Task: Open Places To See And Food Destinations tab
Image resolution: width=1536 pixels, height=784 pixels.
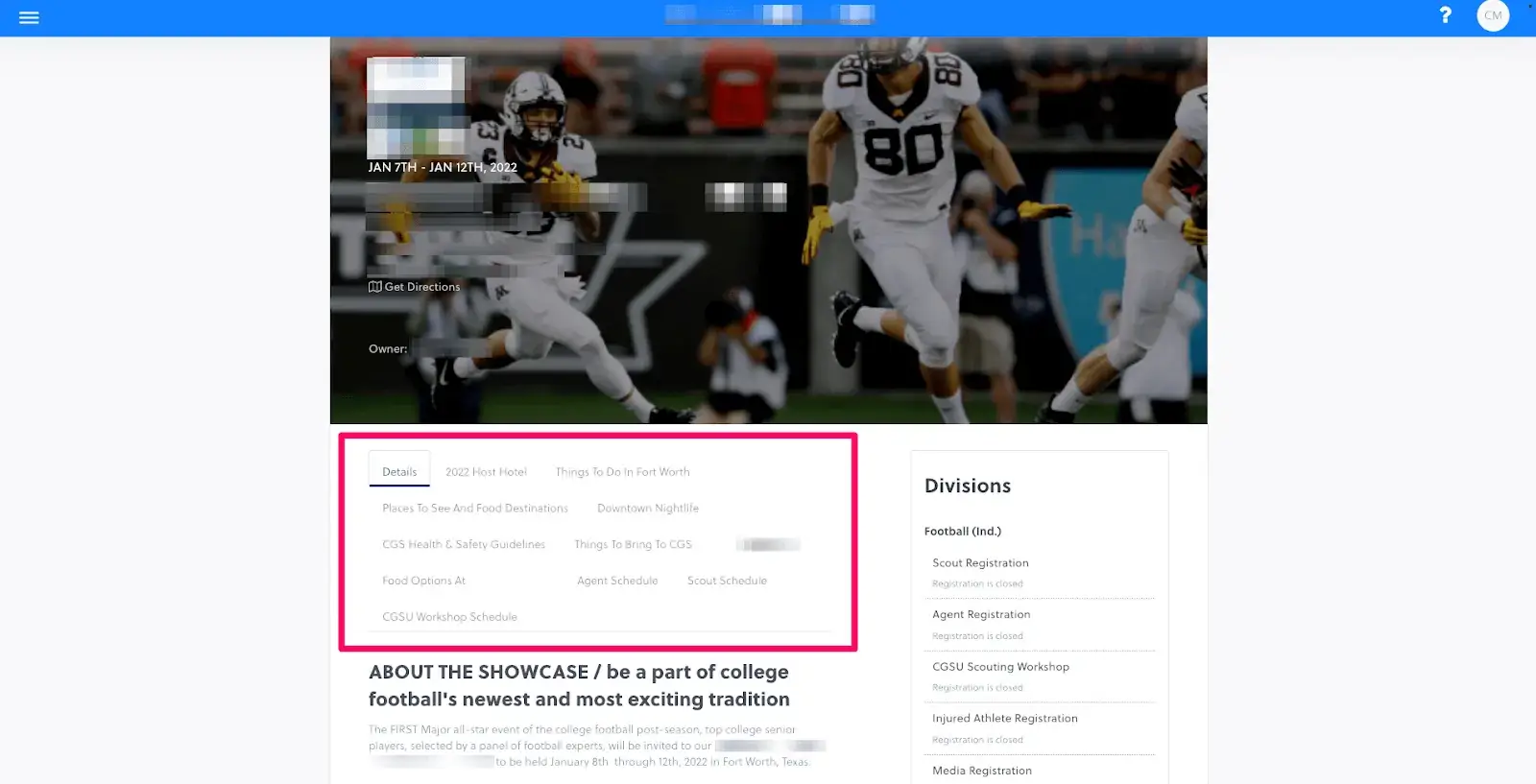Action: coord(475,509)
